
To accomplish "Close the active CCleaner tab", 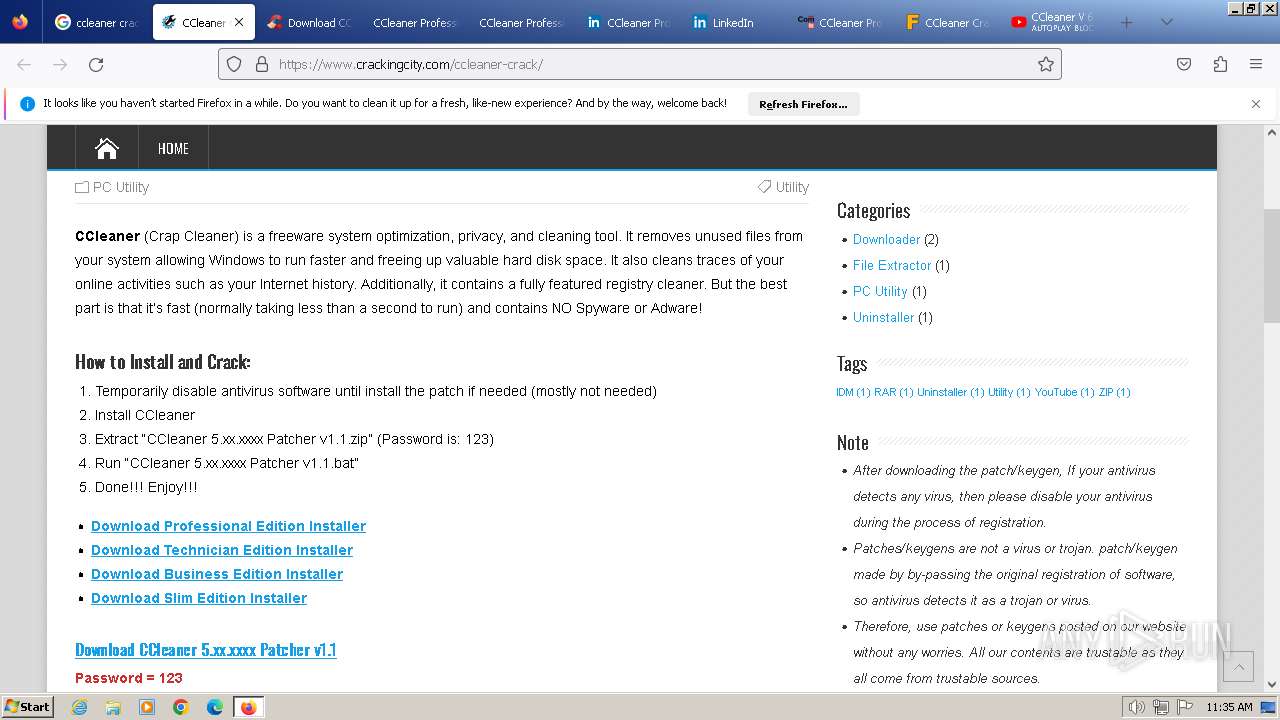I will [238, 22].
